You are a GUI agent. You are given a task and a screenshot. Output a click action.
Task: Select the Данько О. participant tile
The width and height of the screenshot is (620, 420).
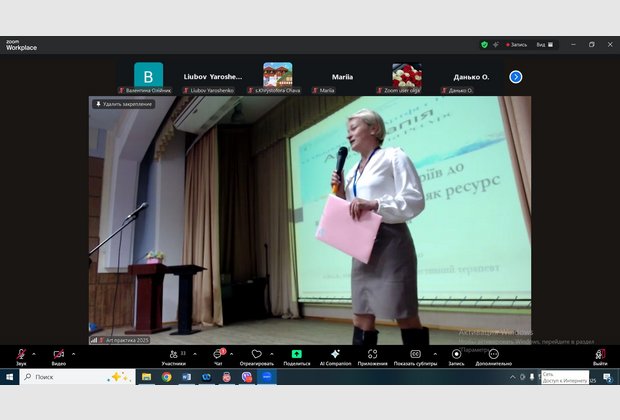click(x=471, y=78)
